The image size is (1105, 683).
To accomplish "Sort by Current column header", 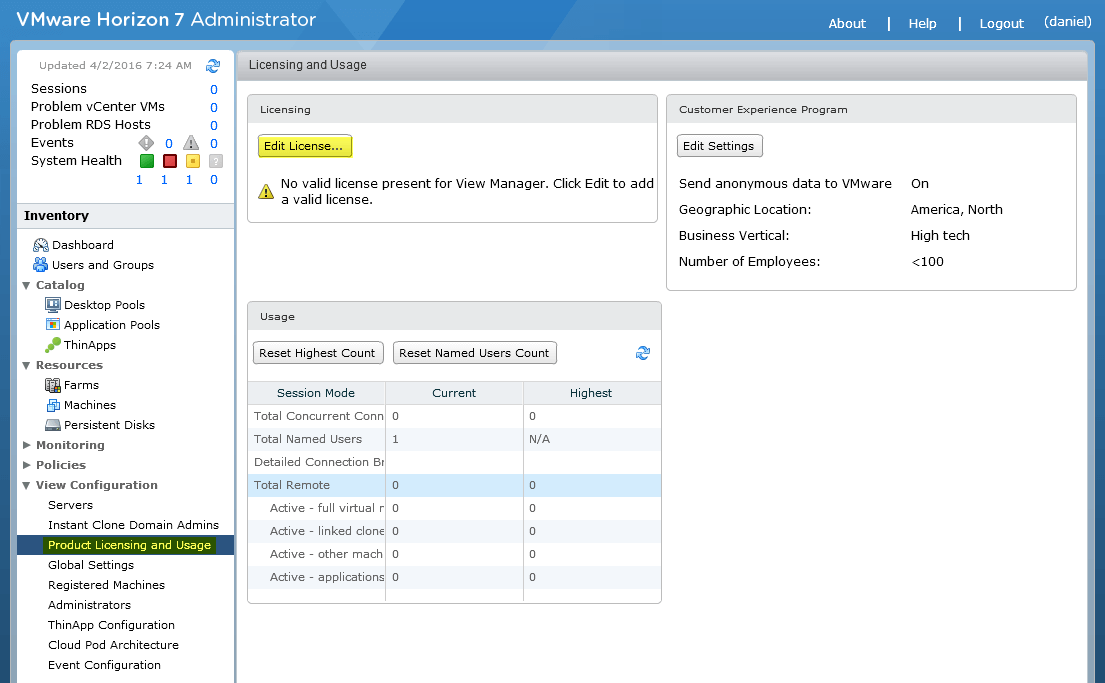I will [x=455, y=393].
